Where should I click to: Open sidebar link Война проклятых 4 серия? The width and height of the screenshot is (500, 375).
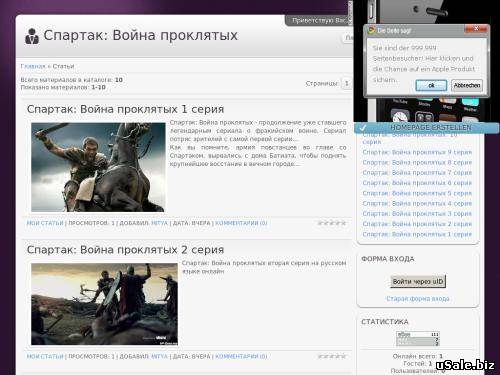pyautogui.click(x=417, y=203)
